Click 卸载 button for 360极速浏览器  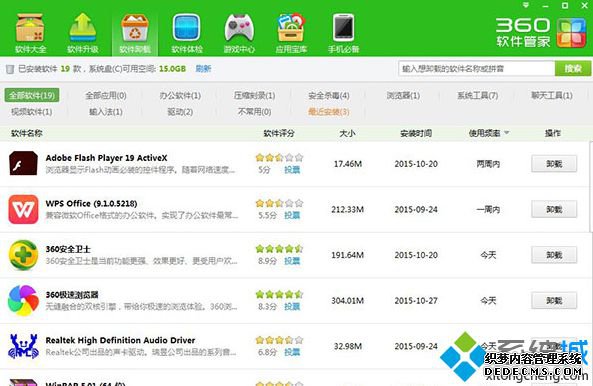click(x=554, y=301)
